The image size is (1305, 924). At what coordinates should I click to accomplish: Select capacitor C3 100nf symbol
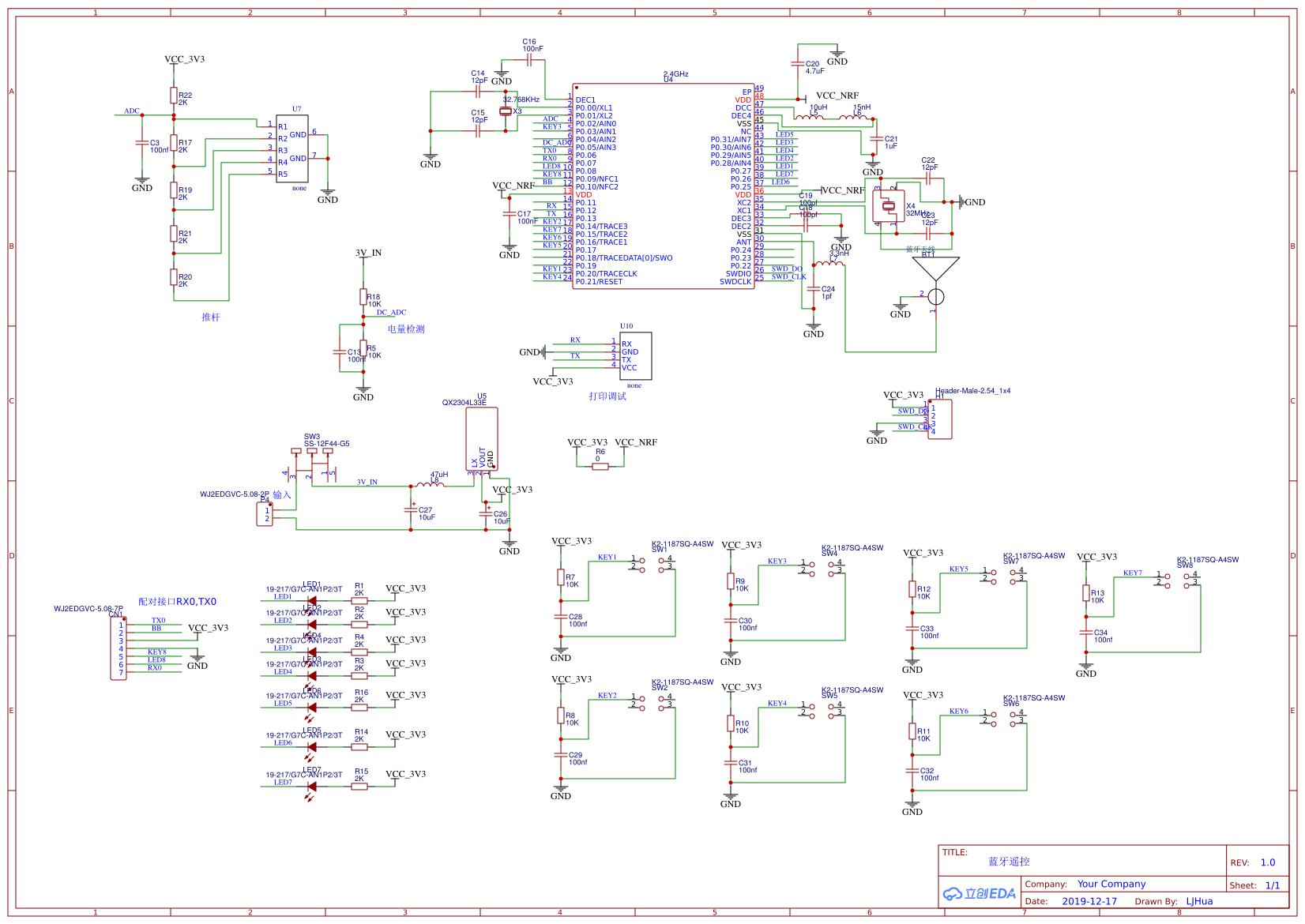(x=142, y=143)
